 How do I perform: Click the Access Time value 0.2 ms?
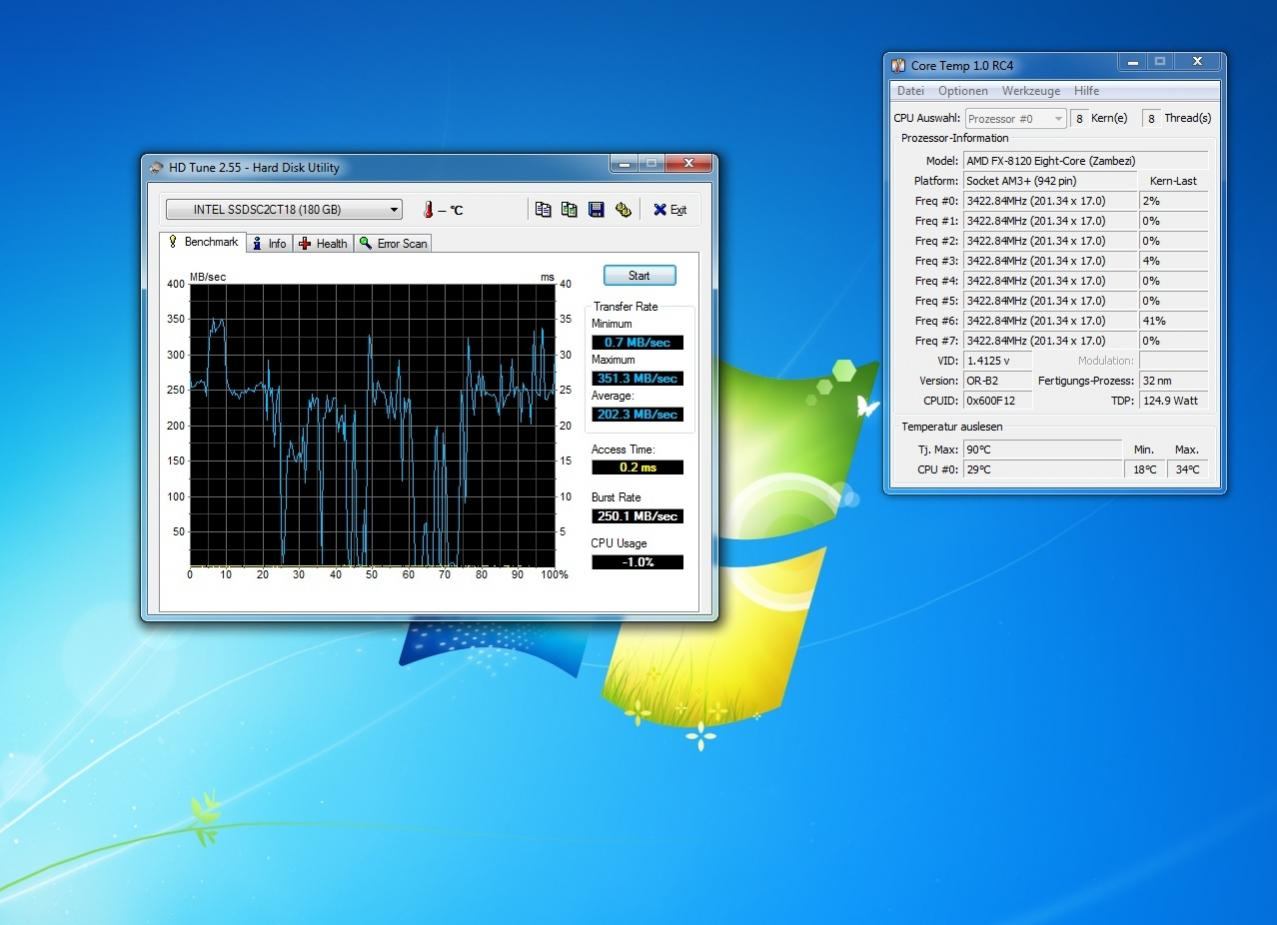[x=637, y=467]
